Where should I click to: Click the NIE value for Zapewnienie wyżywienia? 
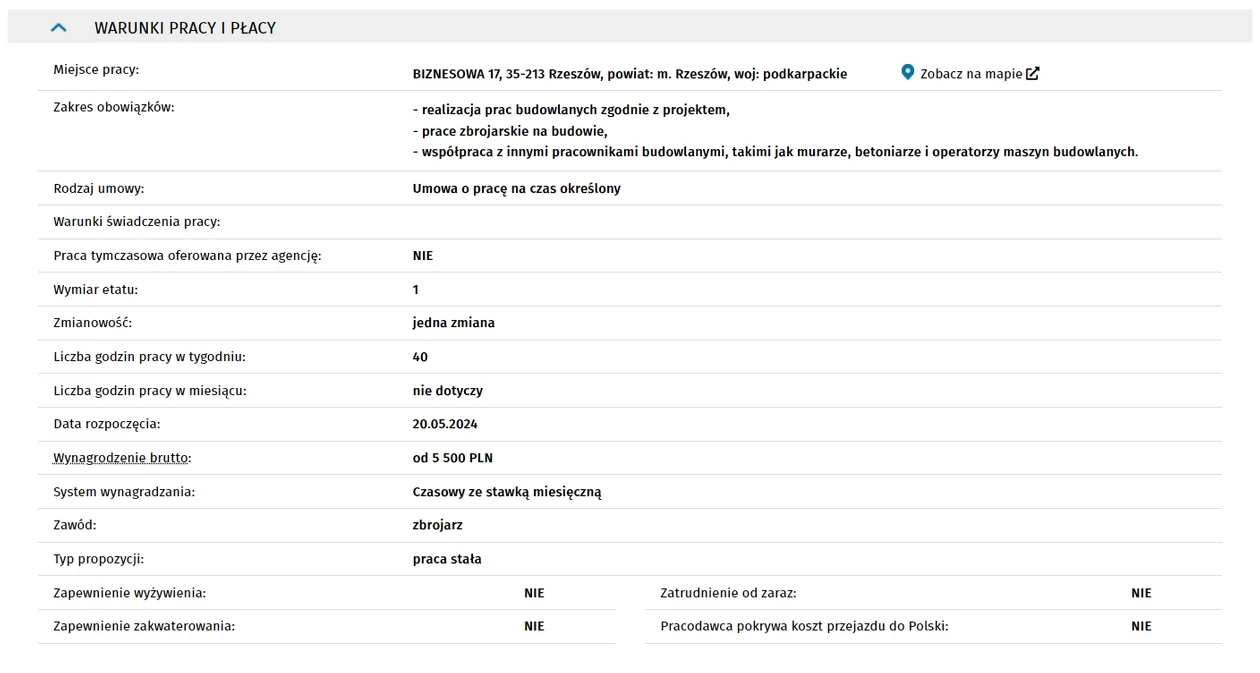534,593
